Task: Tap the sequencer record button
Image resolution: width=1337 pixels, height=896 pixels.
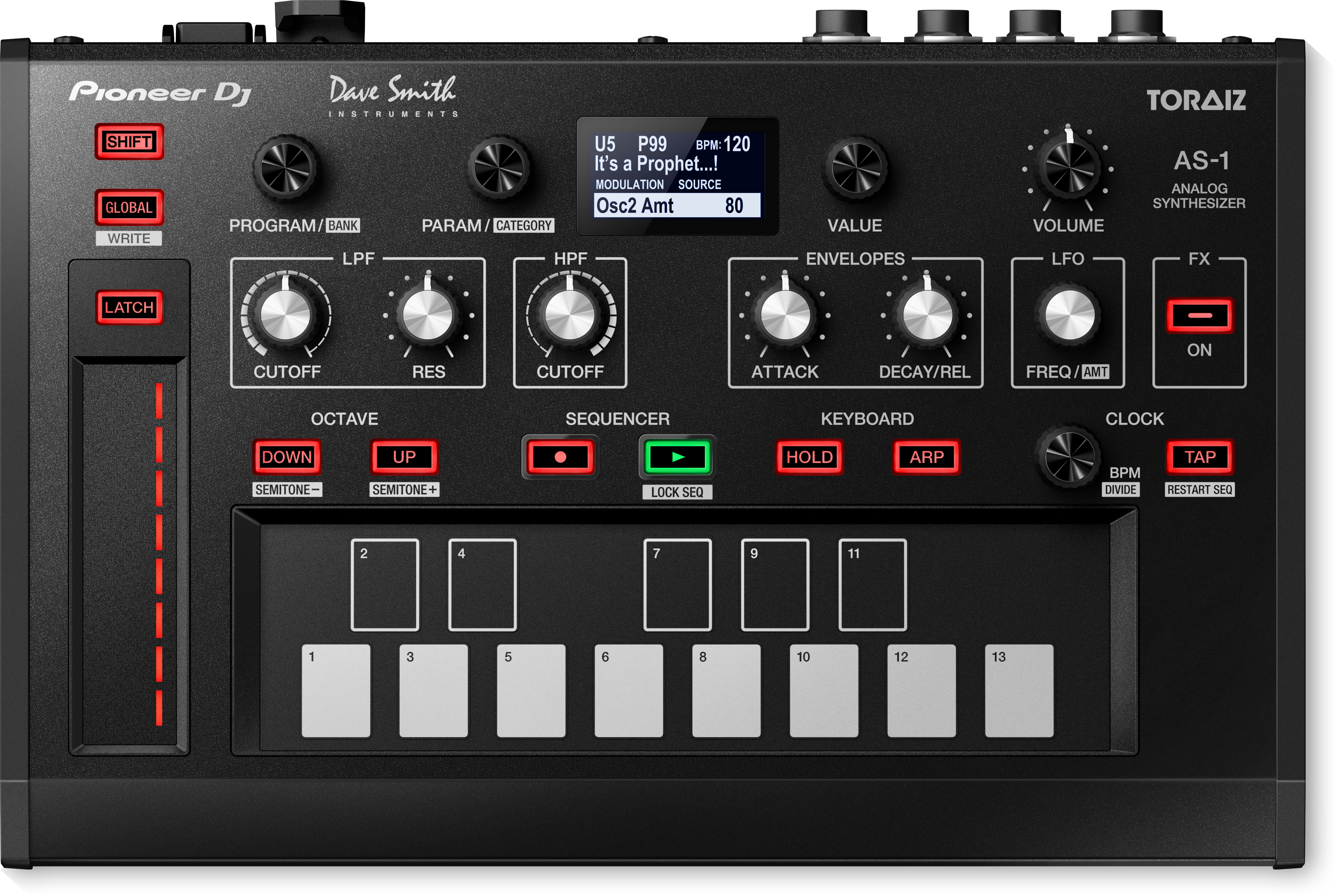Action: (x=561, y=457)
